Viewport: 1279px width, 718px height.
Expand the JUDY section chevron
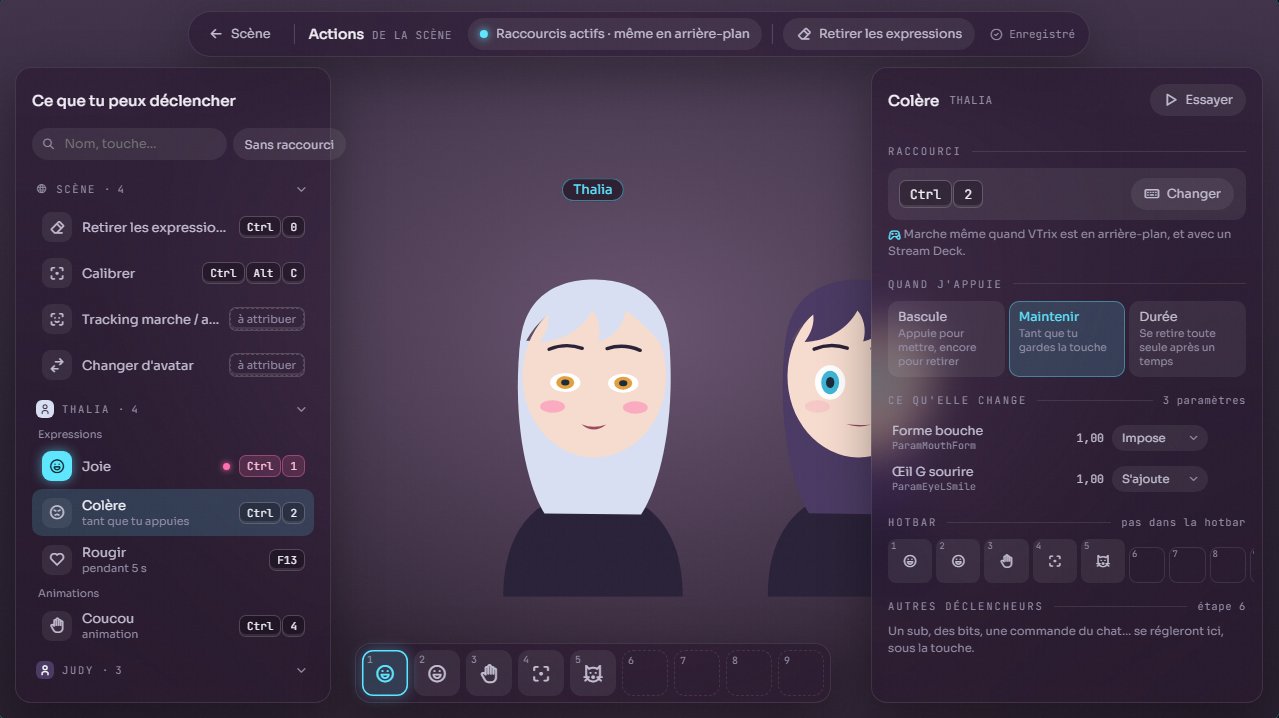pyautogui.click(x=301, y=670)
